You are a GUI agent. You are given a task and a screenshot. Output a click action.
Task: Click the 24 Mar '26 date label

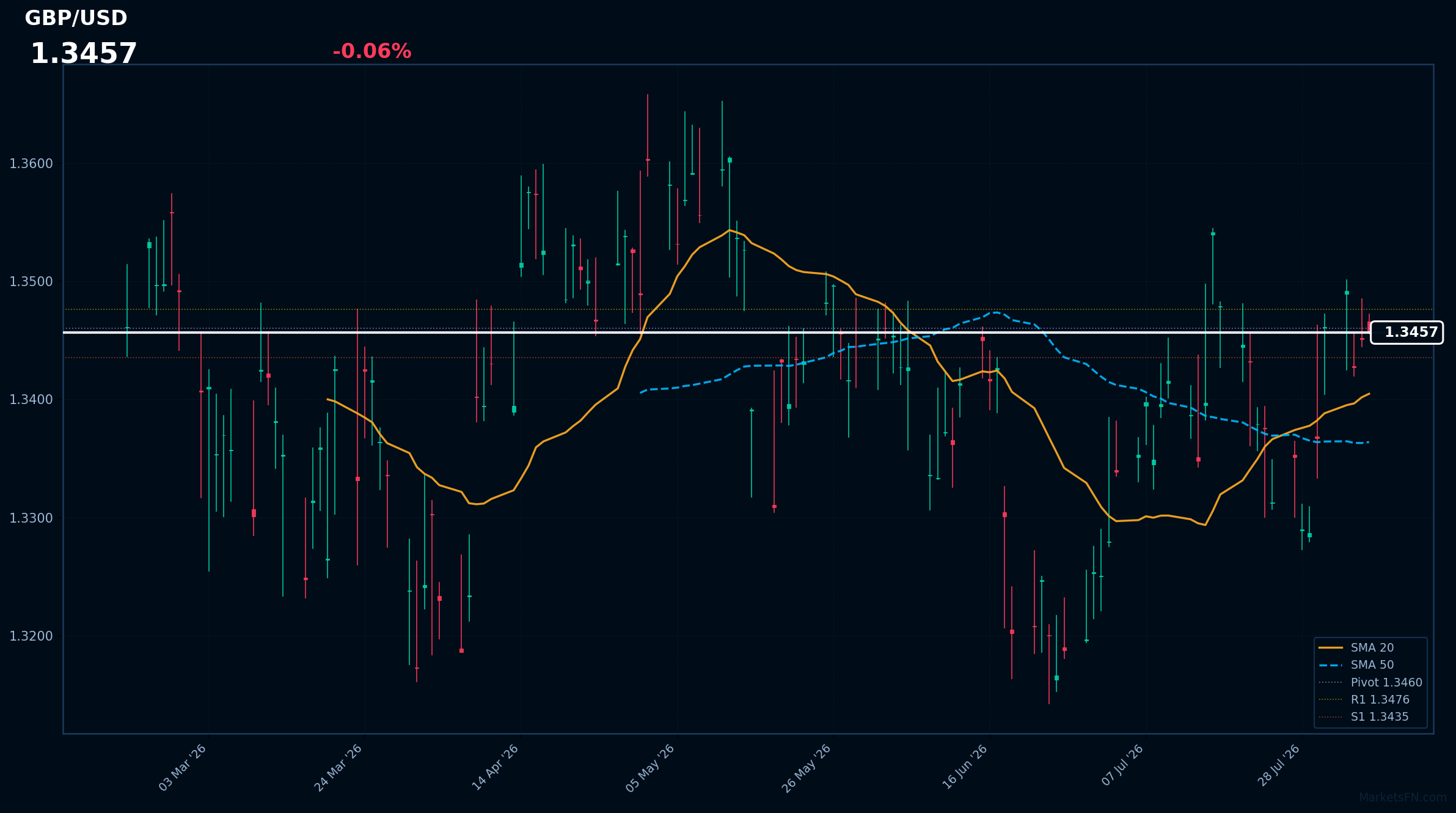coord(338,768)
